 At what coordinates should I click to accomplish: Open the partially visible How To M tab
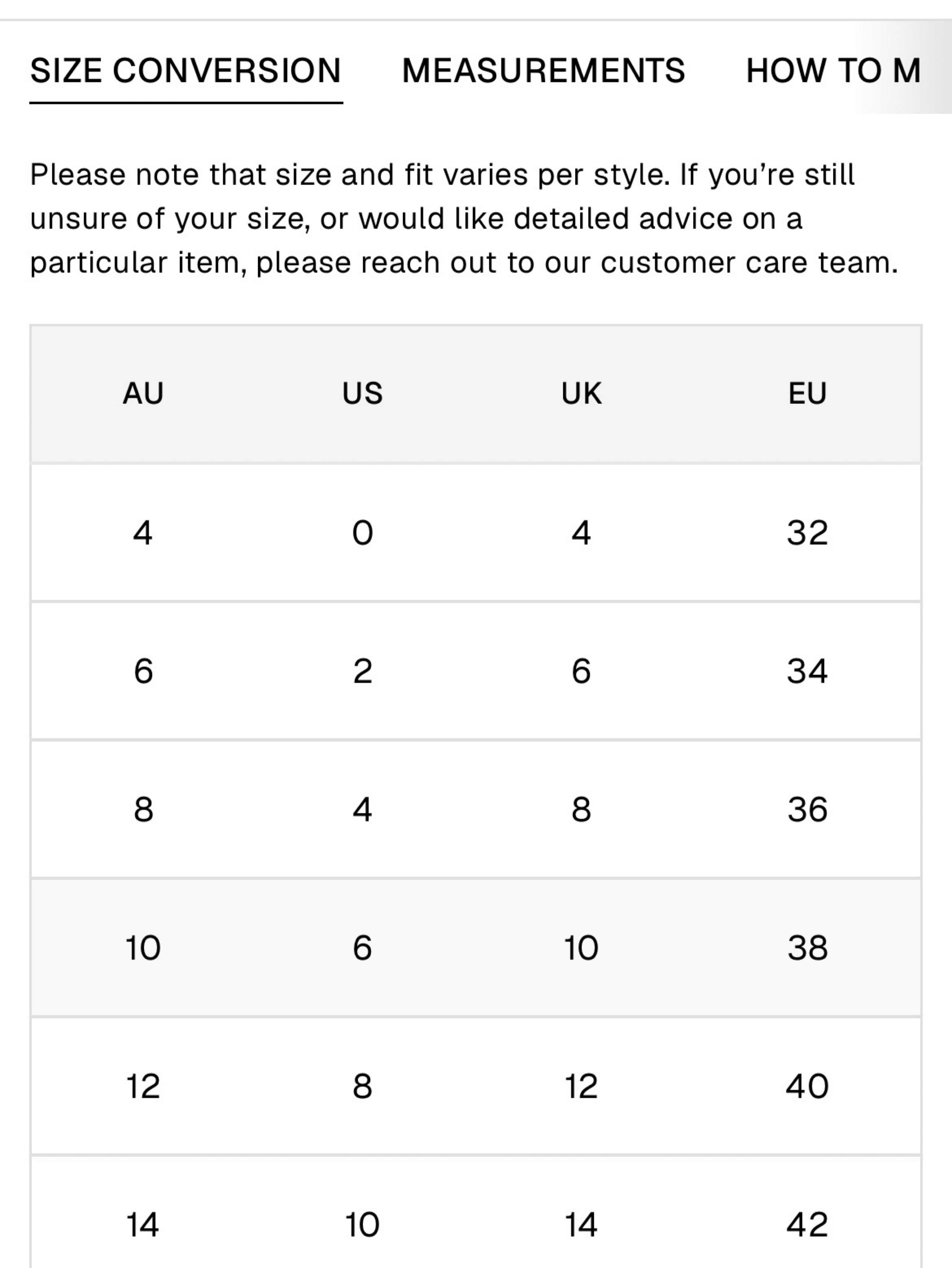click(x=833, y=71)
